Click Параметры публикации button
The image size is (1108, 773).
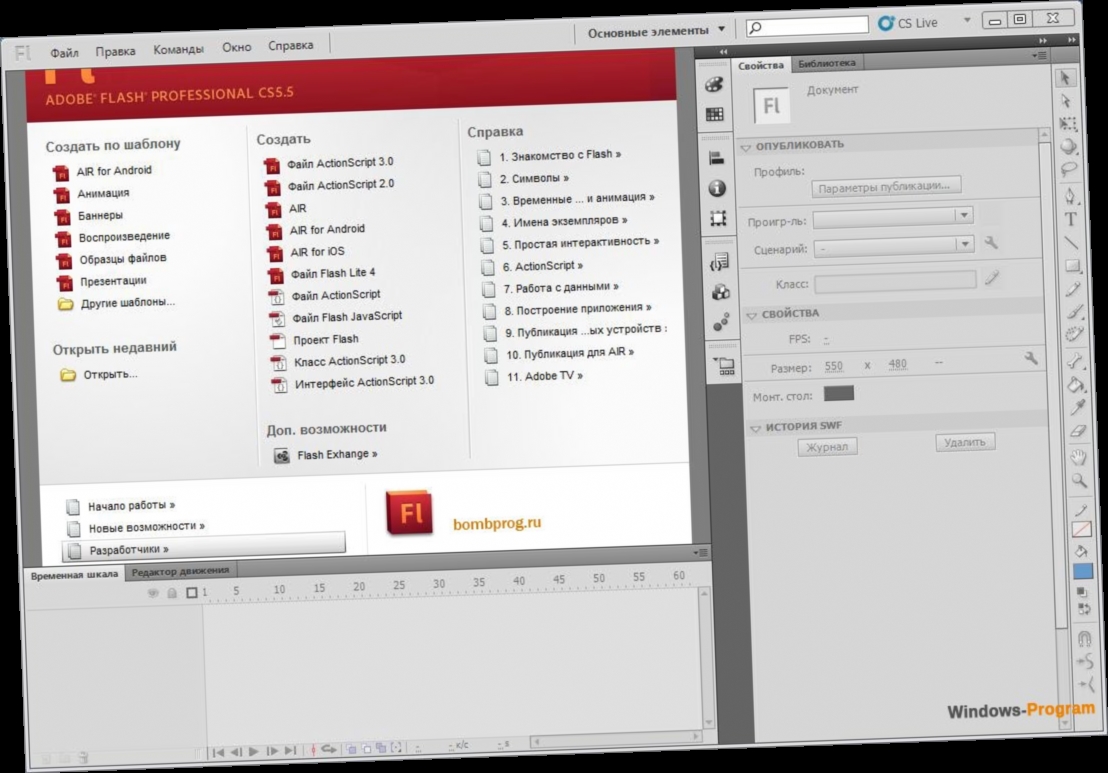[884, 187]
